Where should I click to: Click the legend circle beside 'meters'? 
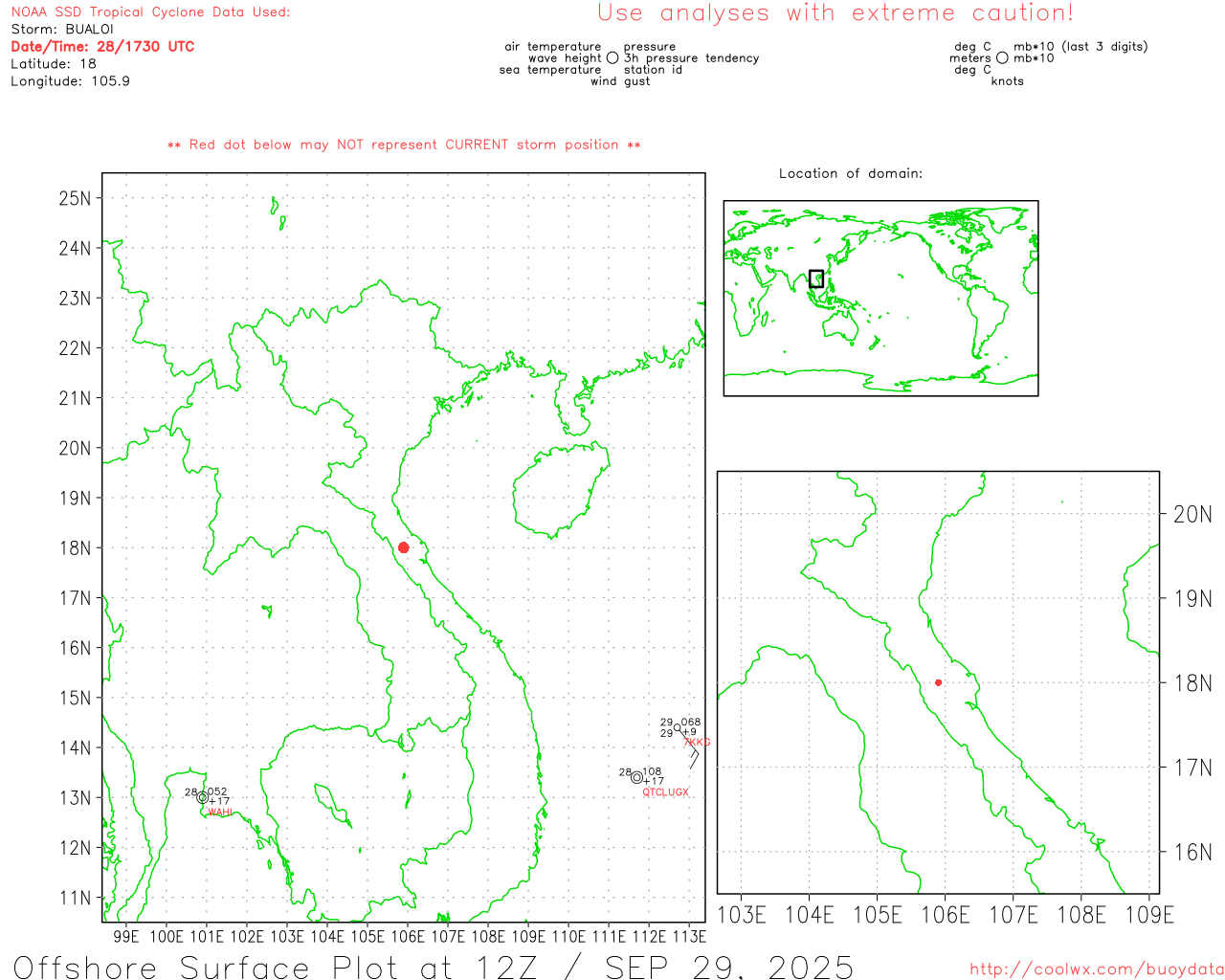[x=1002, y=58]
